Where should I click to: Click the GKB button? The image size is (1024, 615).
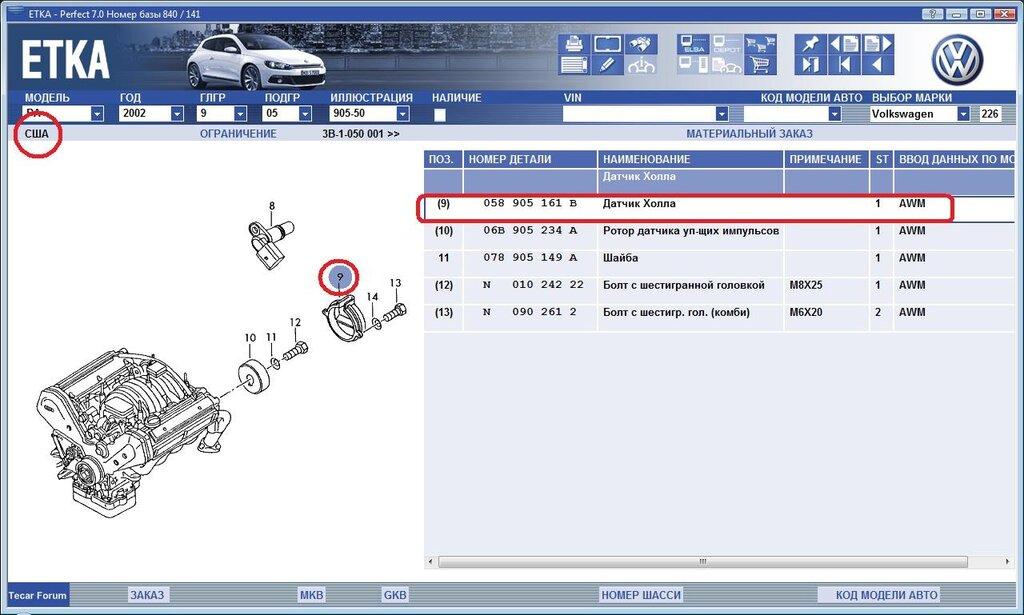(394, 595)
